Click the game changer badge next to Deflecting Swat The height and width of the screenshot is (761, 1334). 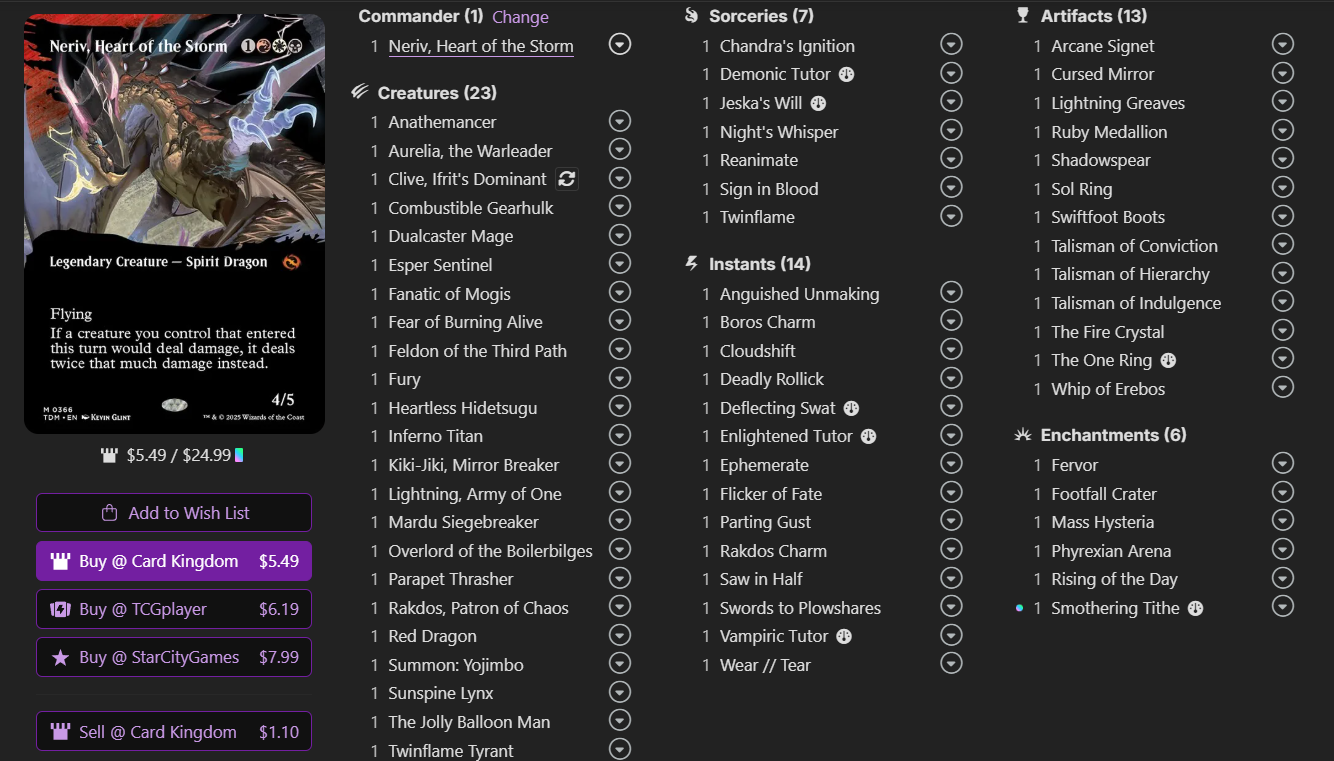click(851, 408)
